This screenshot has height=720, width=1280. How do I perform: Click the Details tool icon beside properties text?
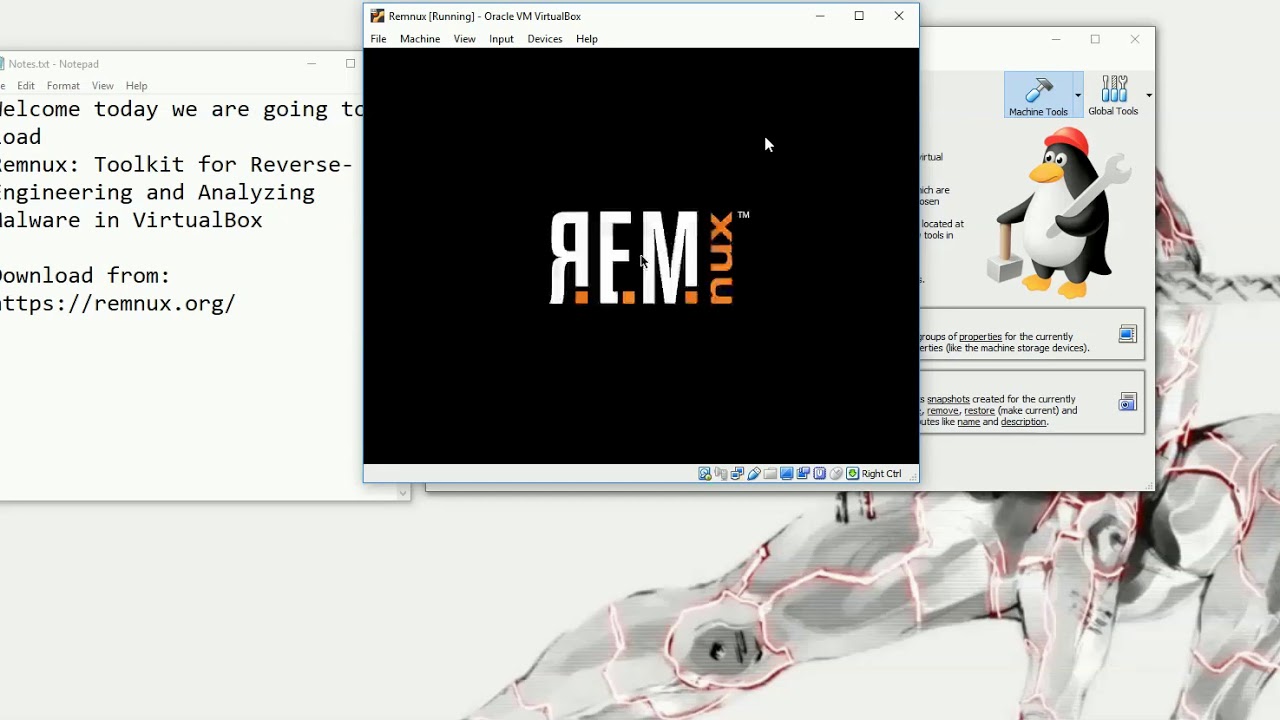tap(1128, 334)
